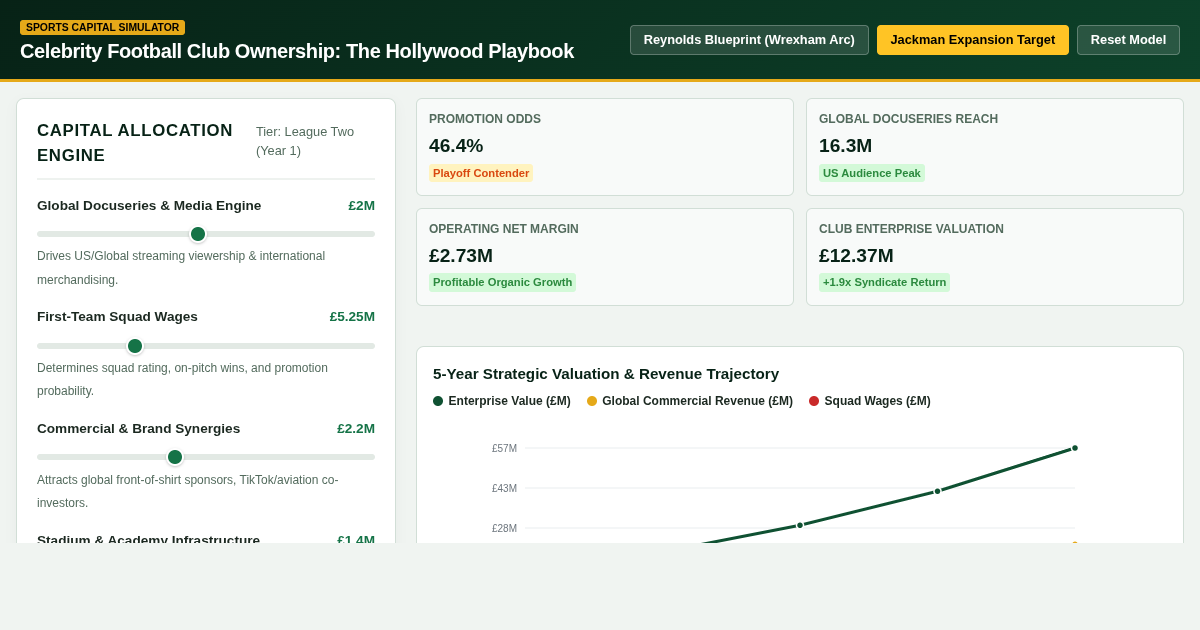This screenshot has height=630, width=1200.
Task: Click the £57M y-axis label
Action: point(504,449)
